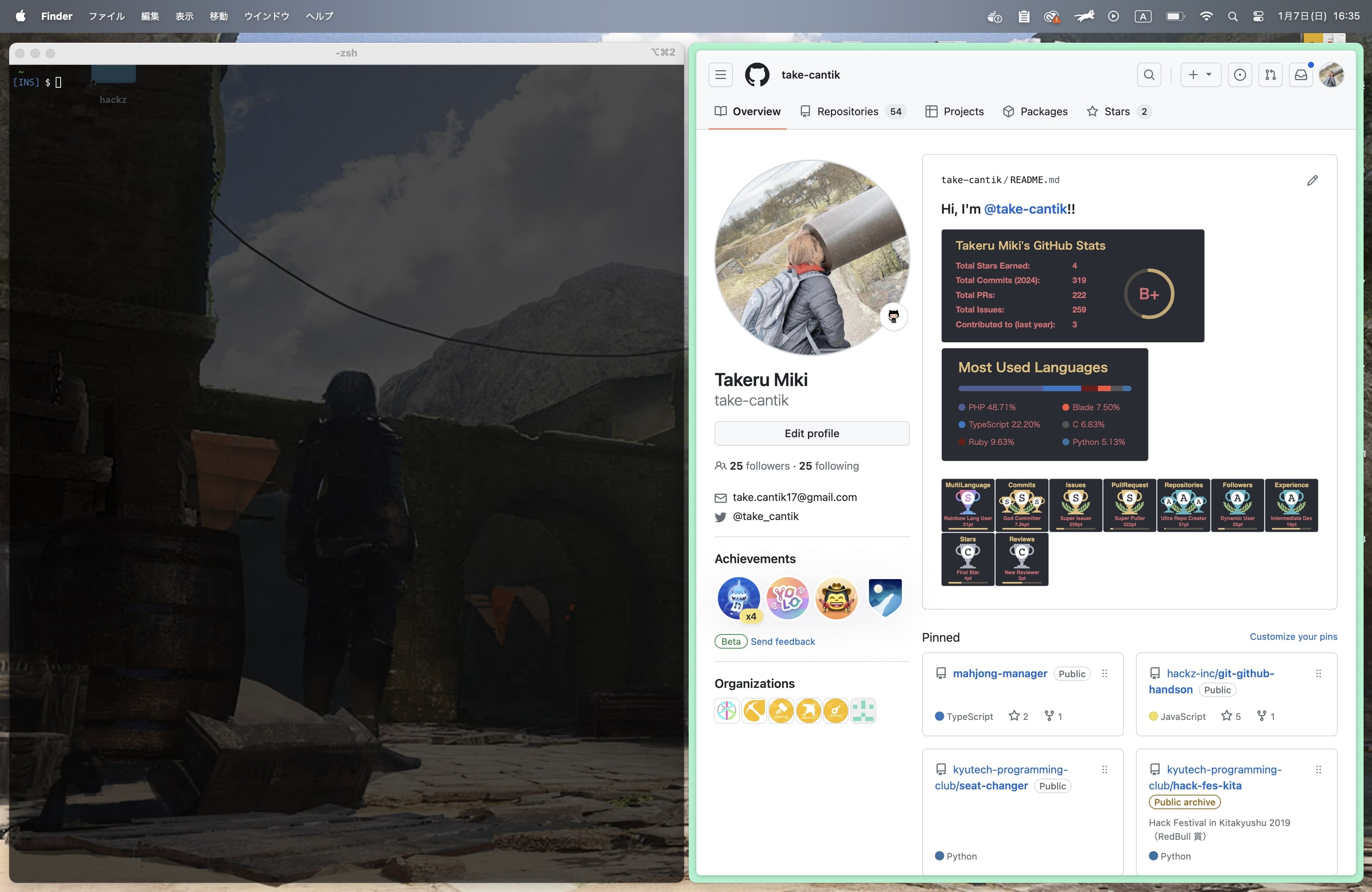Screen dimensions: 1372x892
Task: Click the Send feedback link
Action: click(x=782, y=642)
